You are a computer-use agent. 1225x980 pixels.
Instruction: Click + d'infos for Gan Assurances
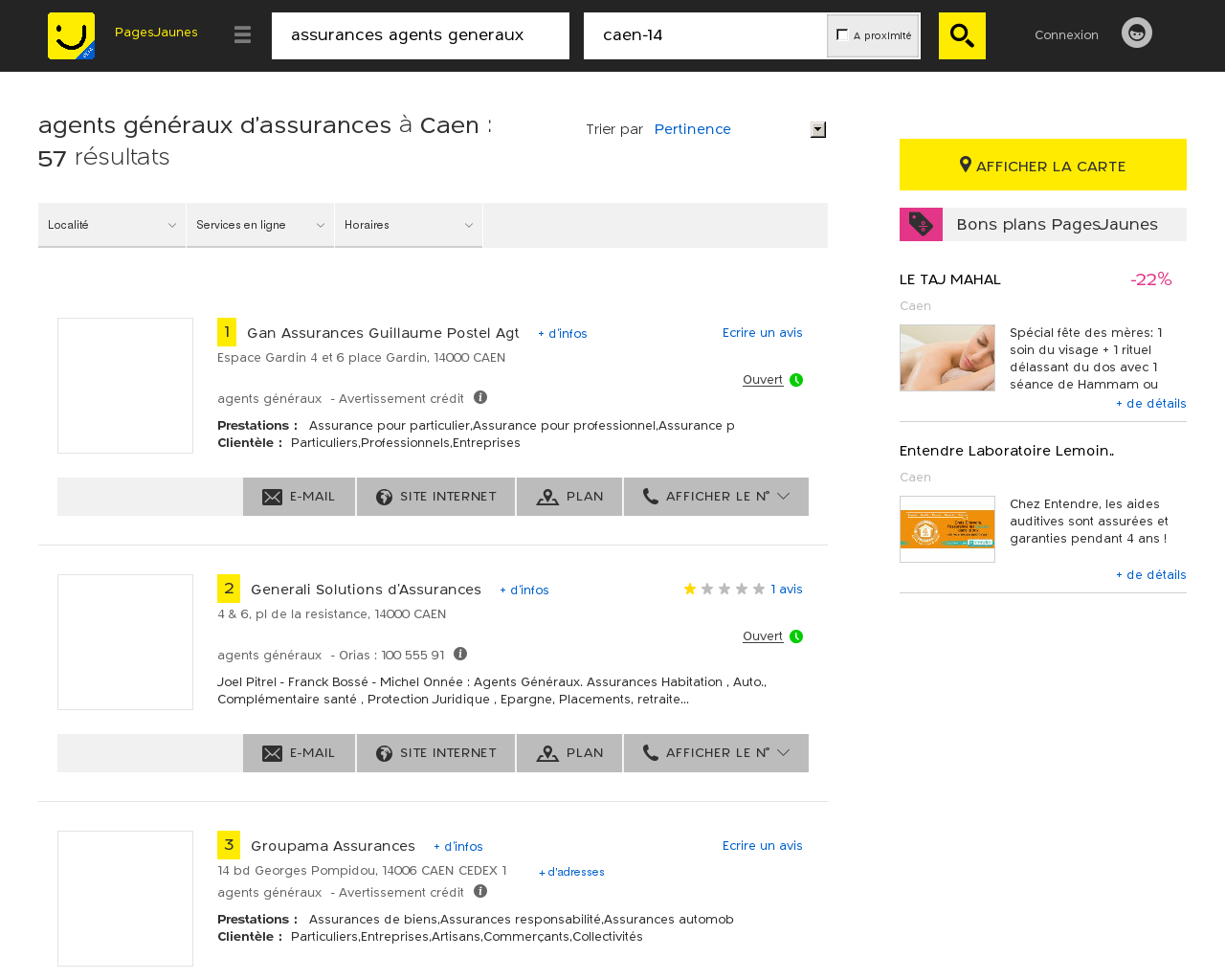coord(563,334)
